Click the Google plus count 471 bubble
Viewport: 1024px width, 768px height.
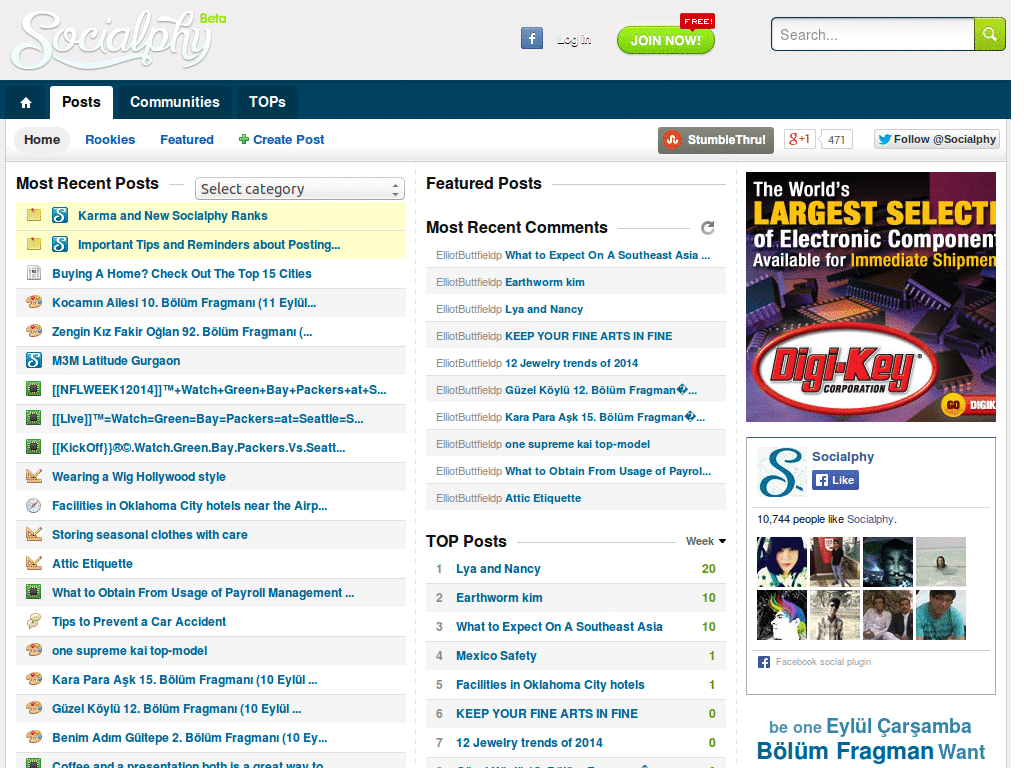(x=836, y=139)
